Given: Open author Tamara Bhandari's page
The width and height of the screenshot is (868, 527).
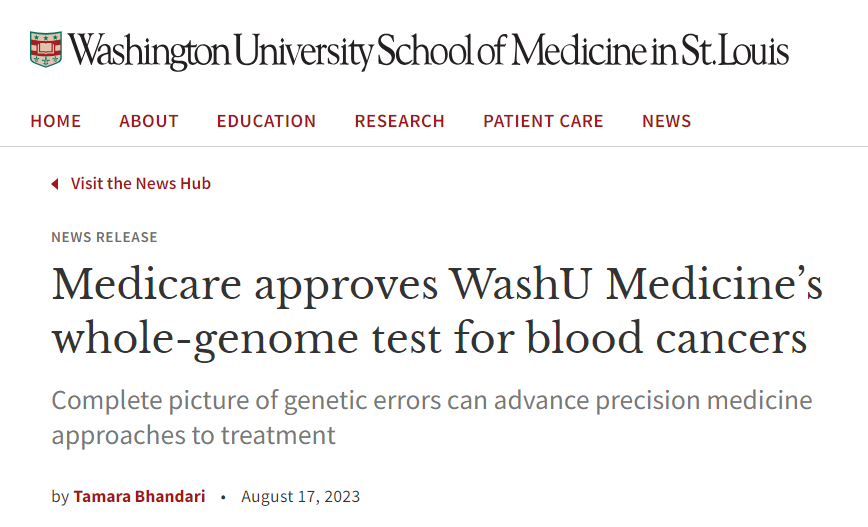Looking at the screenshot, I should click(x=139, y=496).
